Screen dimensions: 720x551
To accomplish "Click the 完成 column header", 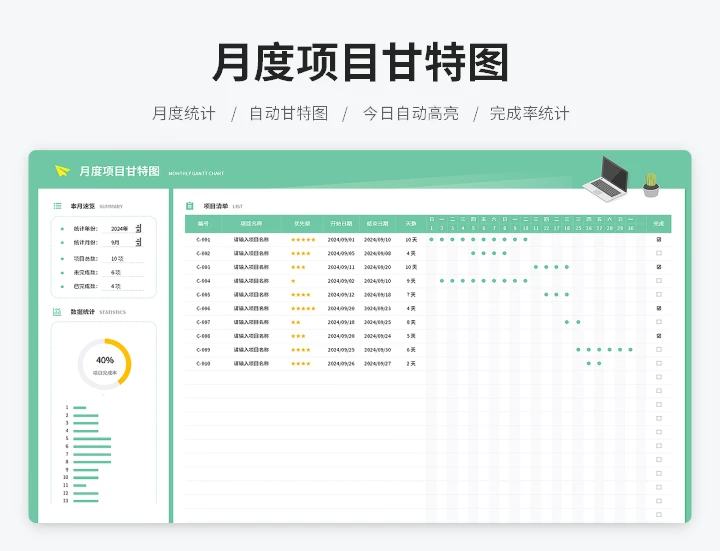I will click(x=659, y=224).
